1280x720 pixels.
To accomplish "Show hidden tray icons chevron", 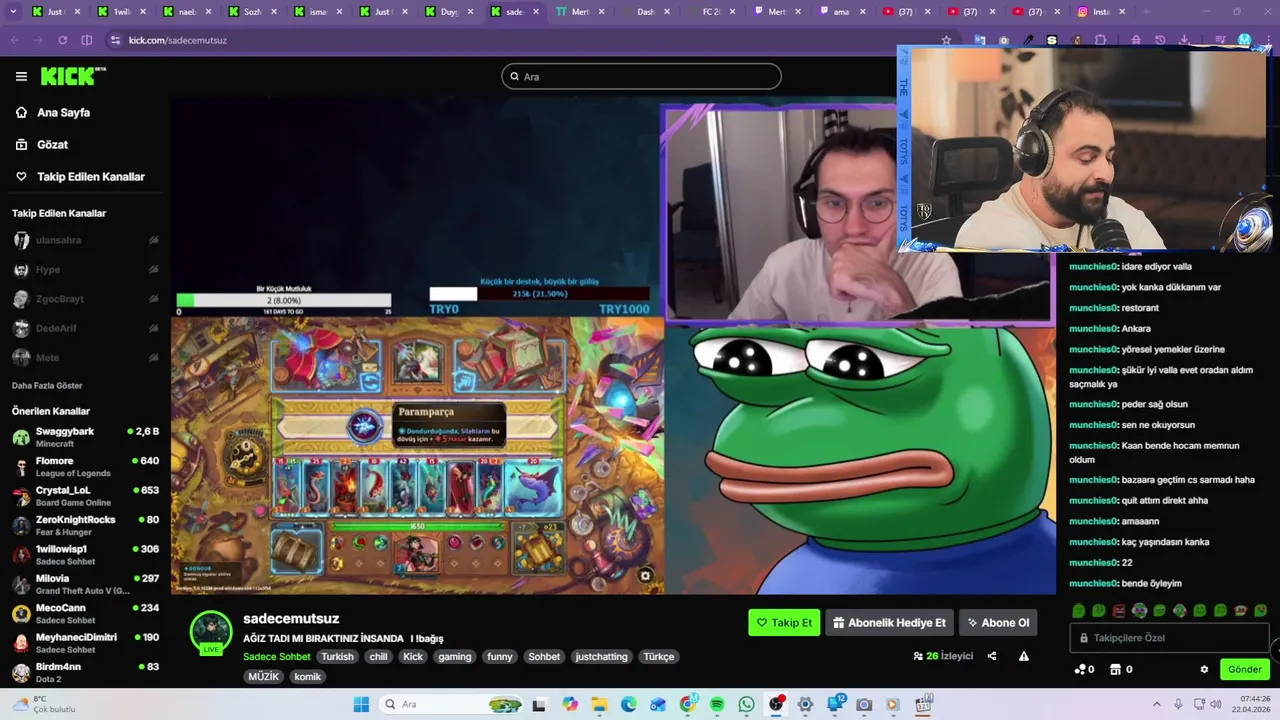I will [1157, 704].
